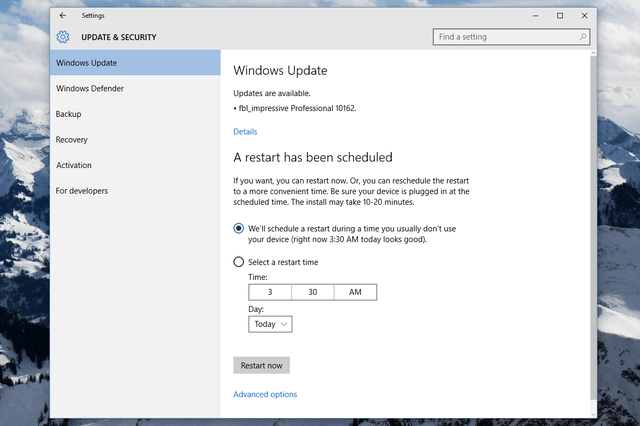The width and height of the screenshot is (640, 426).
Task: Click the scrollbar up arrow
Action: pyautogui.click(x=593, y=53)
